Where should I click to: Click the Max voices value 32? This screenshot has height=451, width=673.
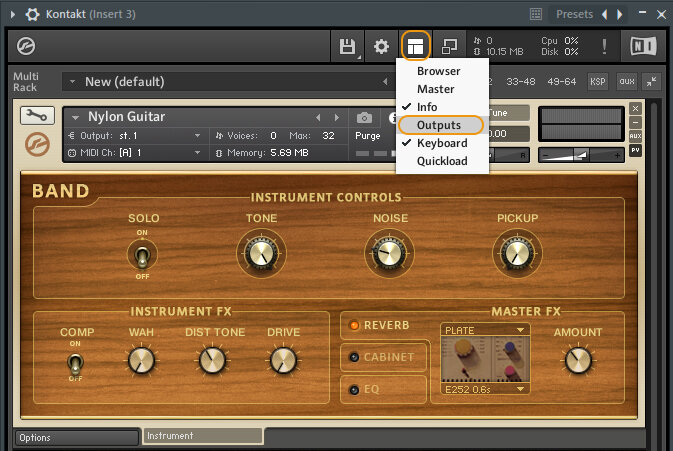tap(328, 136)
